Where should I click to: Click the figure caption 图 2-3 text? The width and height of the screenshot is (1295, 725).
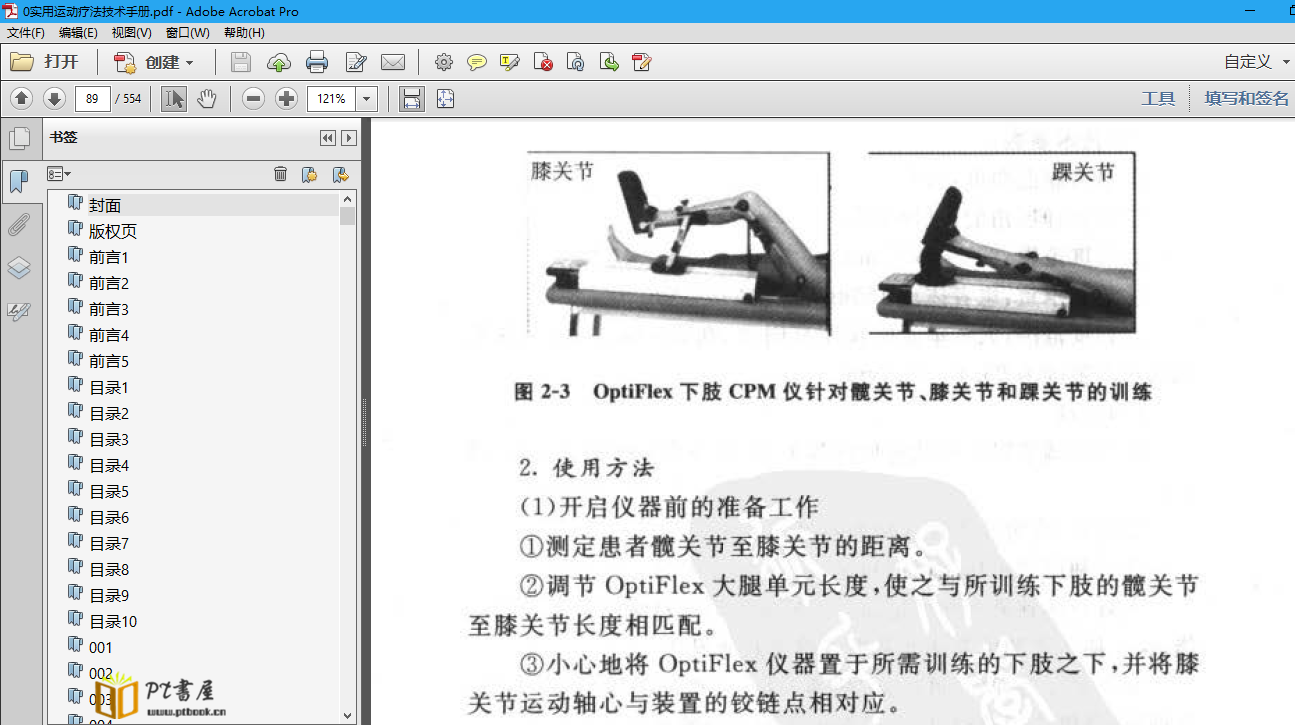pos(833,392)
